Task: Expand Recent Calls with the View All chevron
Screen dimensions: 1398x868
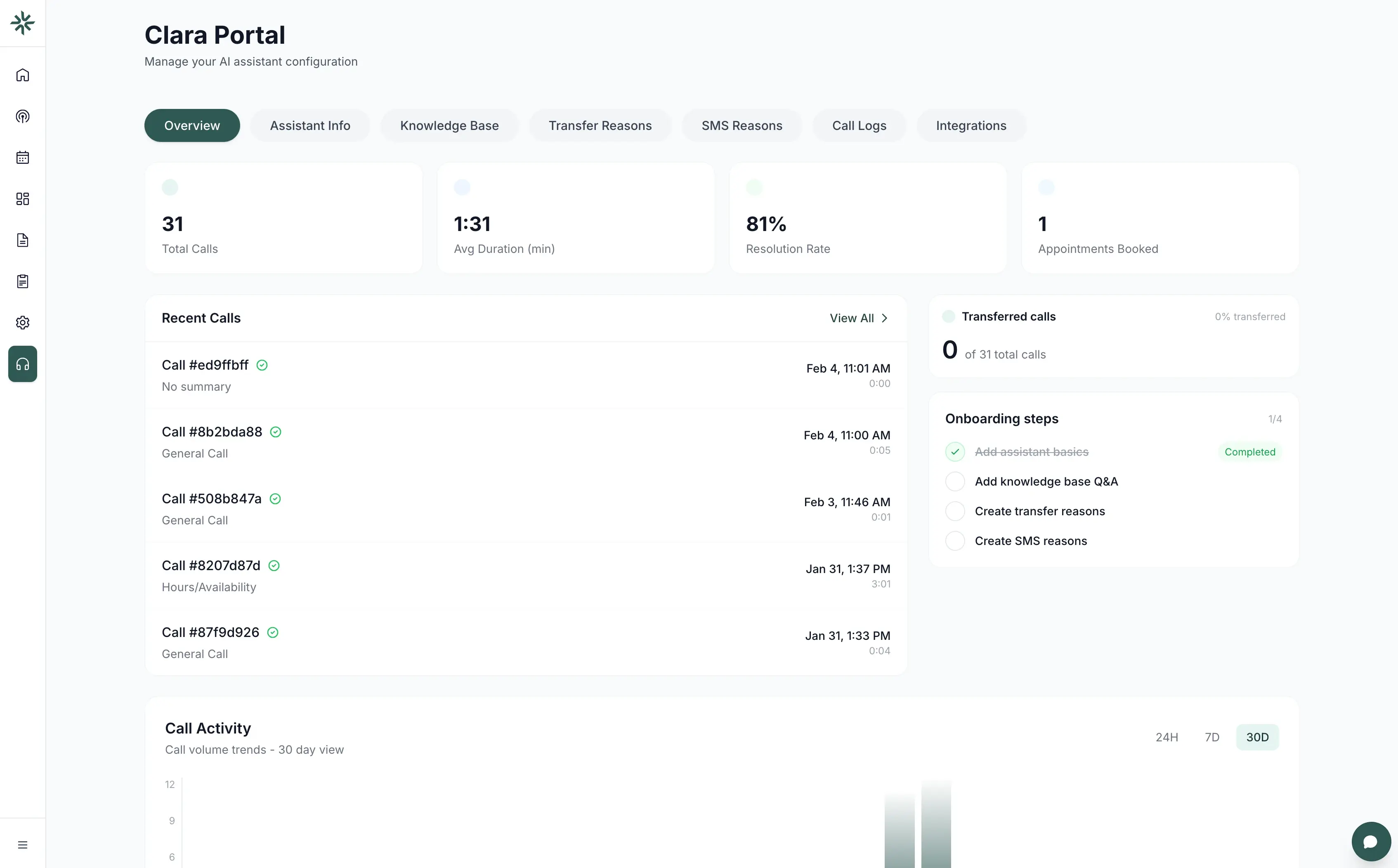Action: click(x=859, y=318)
